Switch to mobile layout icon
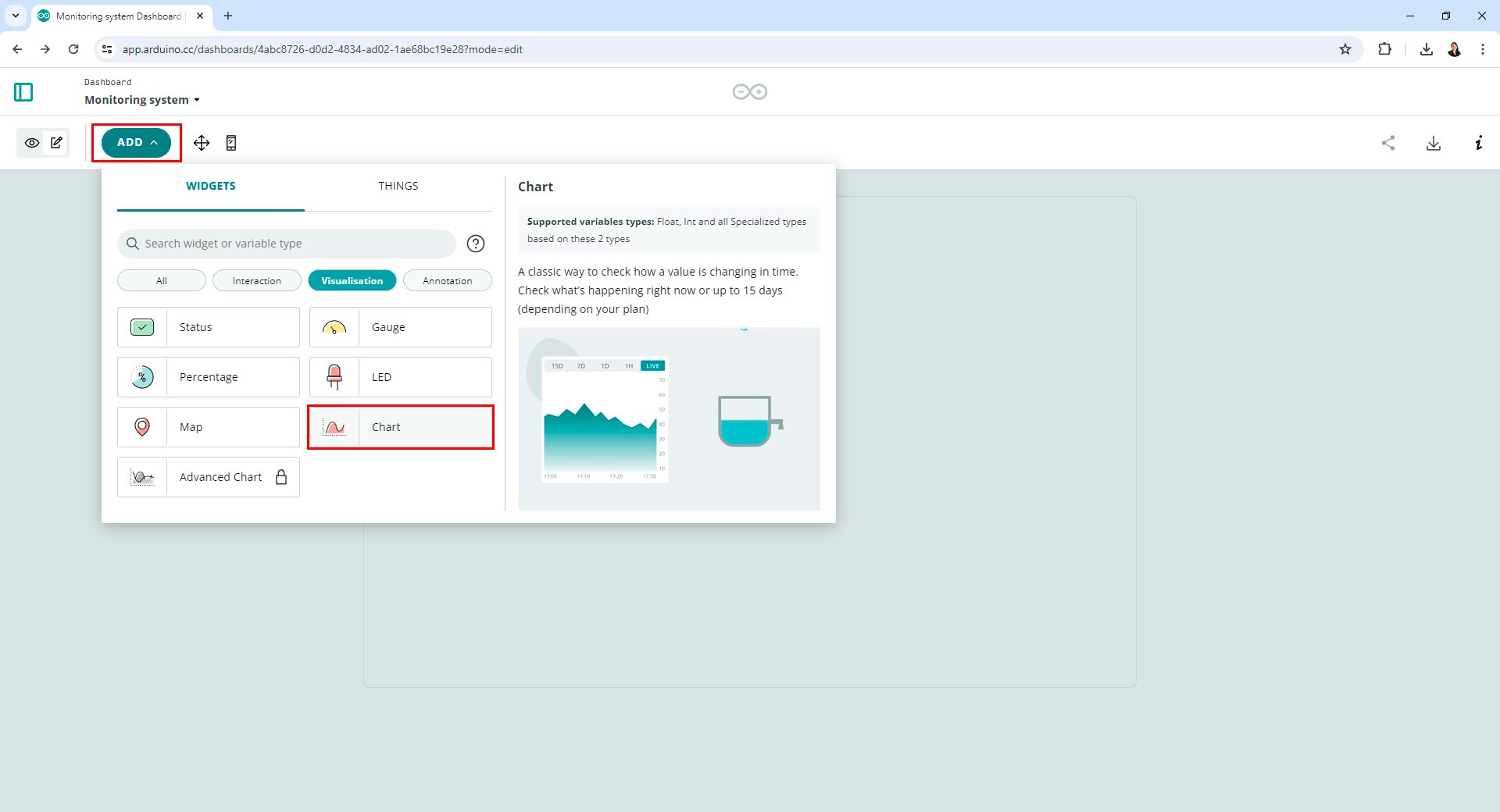The height and width of the screenshot is (812, 1500). pos(231,143)
